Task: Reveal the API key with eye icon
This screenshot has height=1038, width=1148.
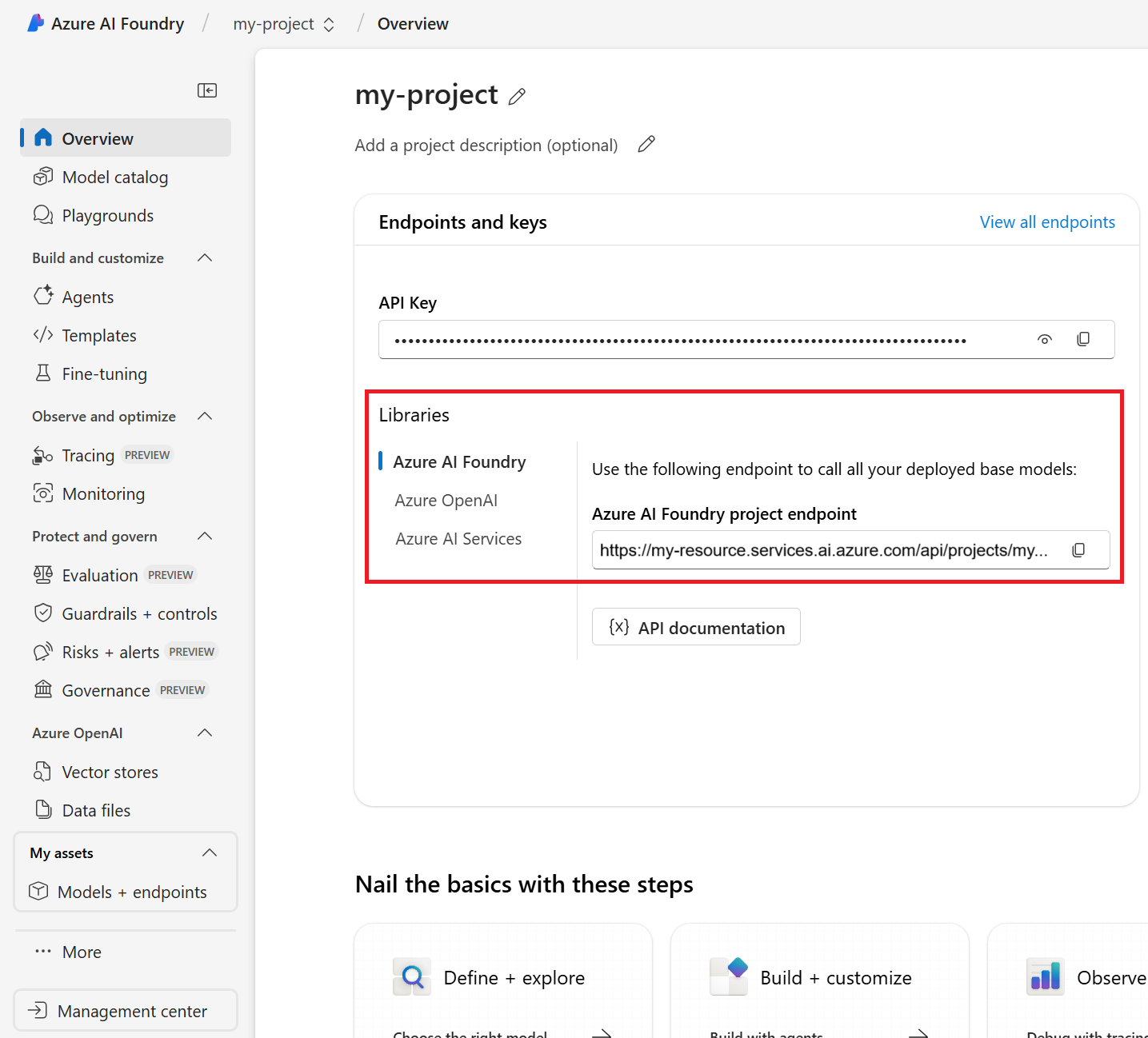Action: point(1045,339)
